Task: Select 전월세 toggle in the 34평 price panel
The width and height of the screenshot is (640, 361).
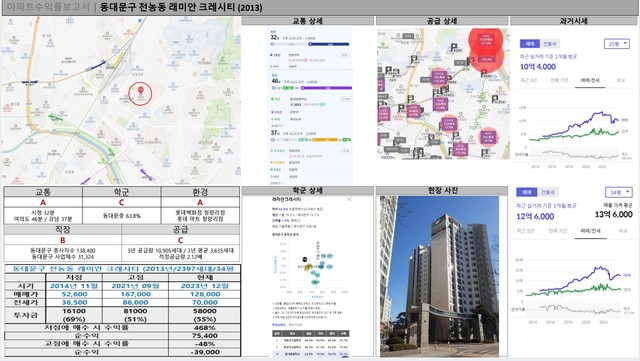Action: [548, 192]
